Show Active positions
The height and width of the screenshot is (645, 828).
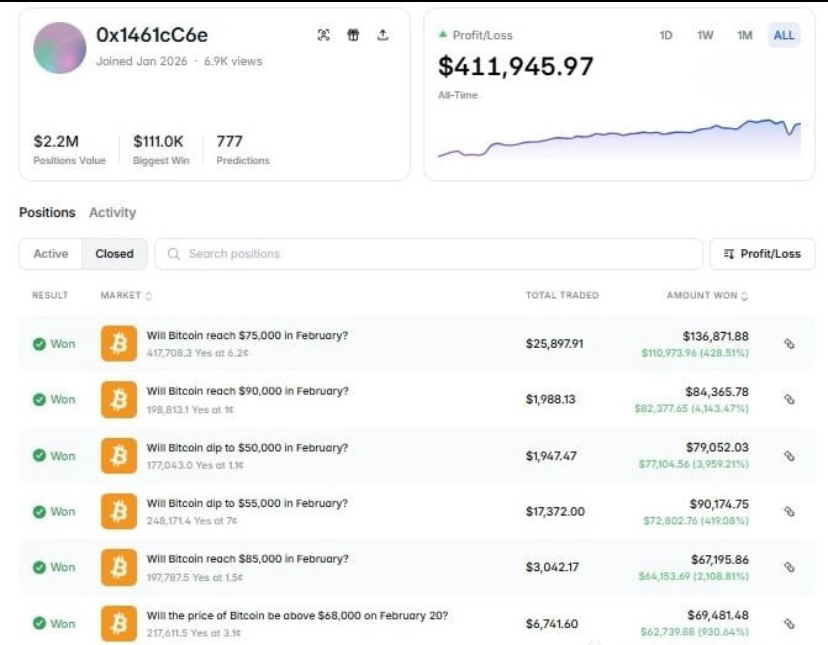tap(51, 254)
